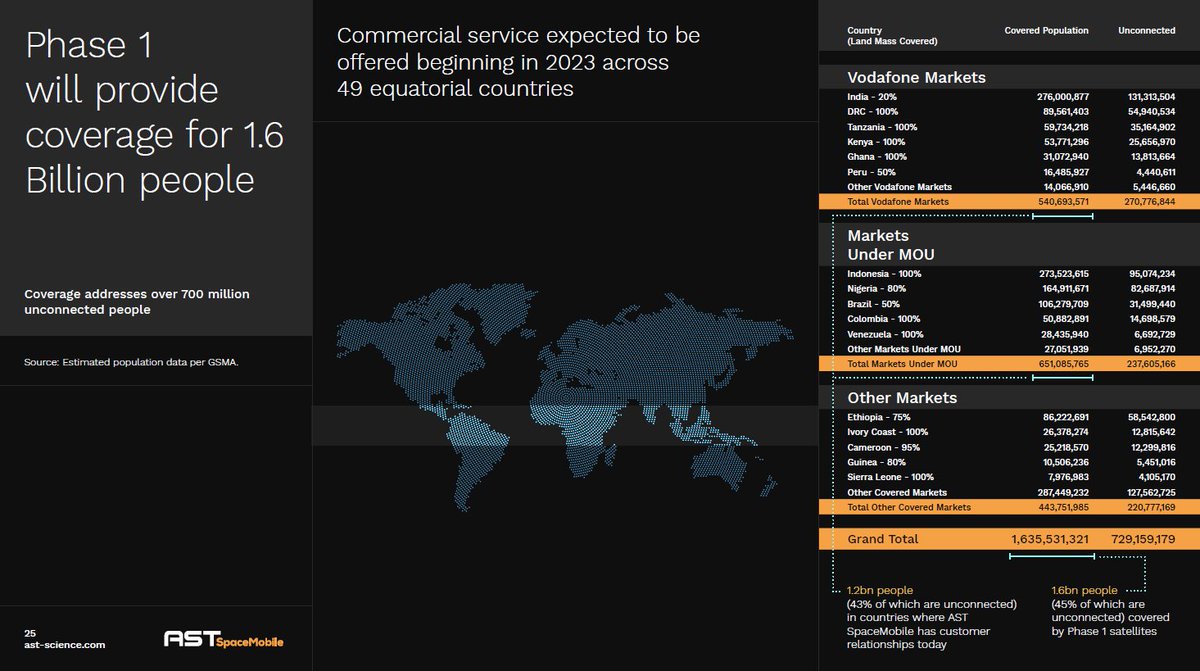The height and width of the screenshot is (671, 1200).
Task: Select 'Coverage addresses over 700 million' text
Action: click(x=137, y=304)
